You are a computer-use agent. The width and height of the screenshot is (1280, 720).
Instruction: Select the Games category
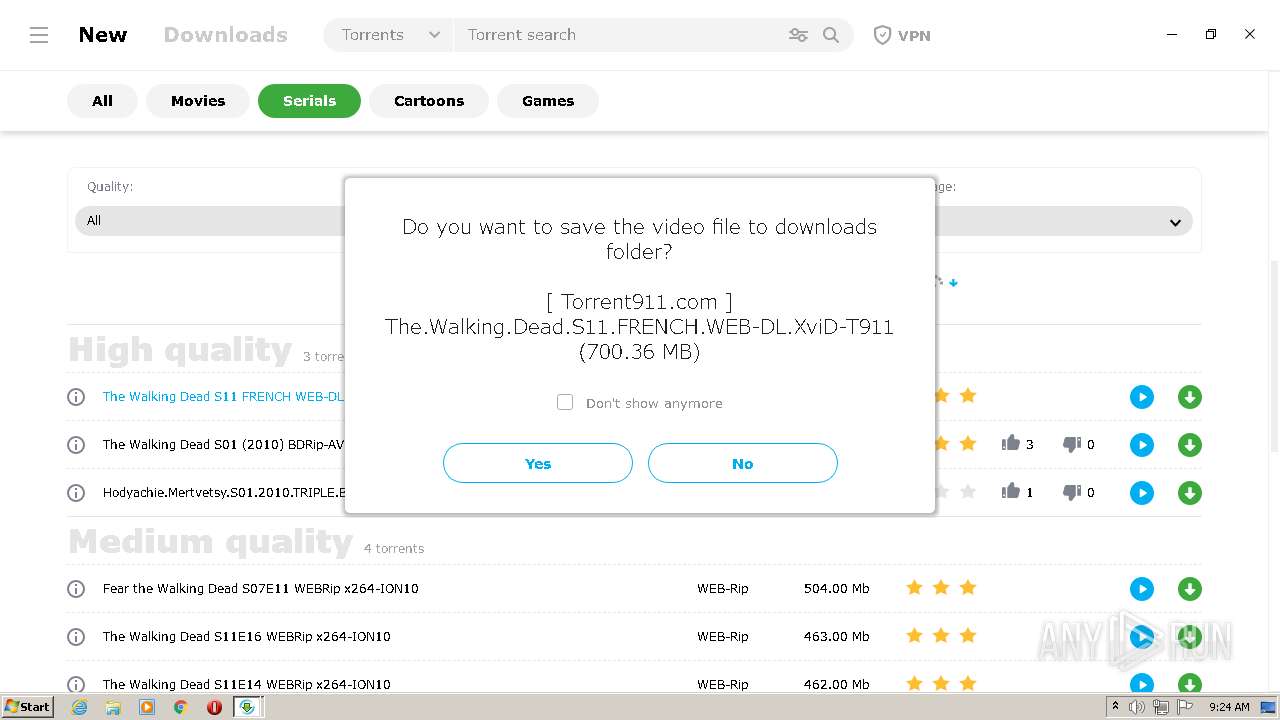[548, 101]
